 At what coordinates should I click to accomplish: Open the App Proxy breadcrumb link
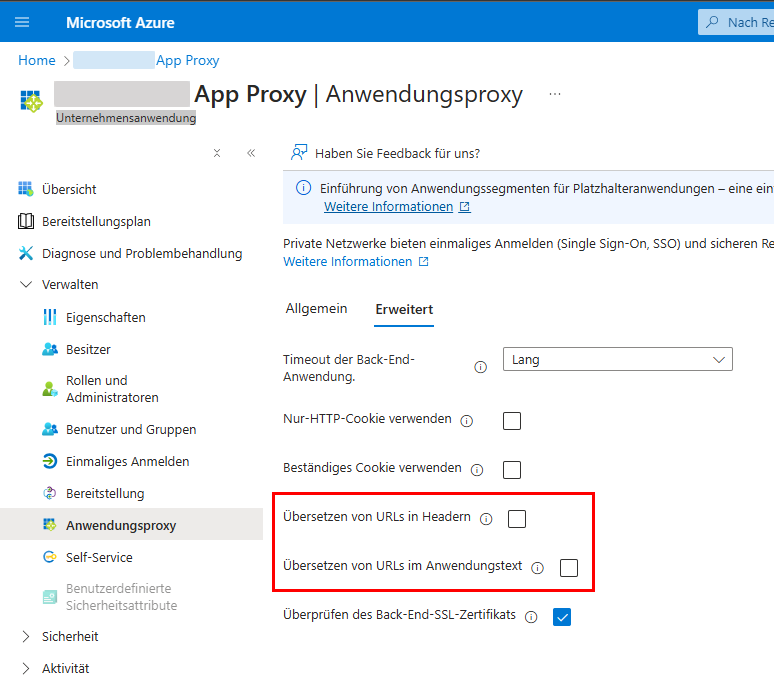point(187,60)
